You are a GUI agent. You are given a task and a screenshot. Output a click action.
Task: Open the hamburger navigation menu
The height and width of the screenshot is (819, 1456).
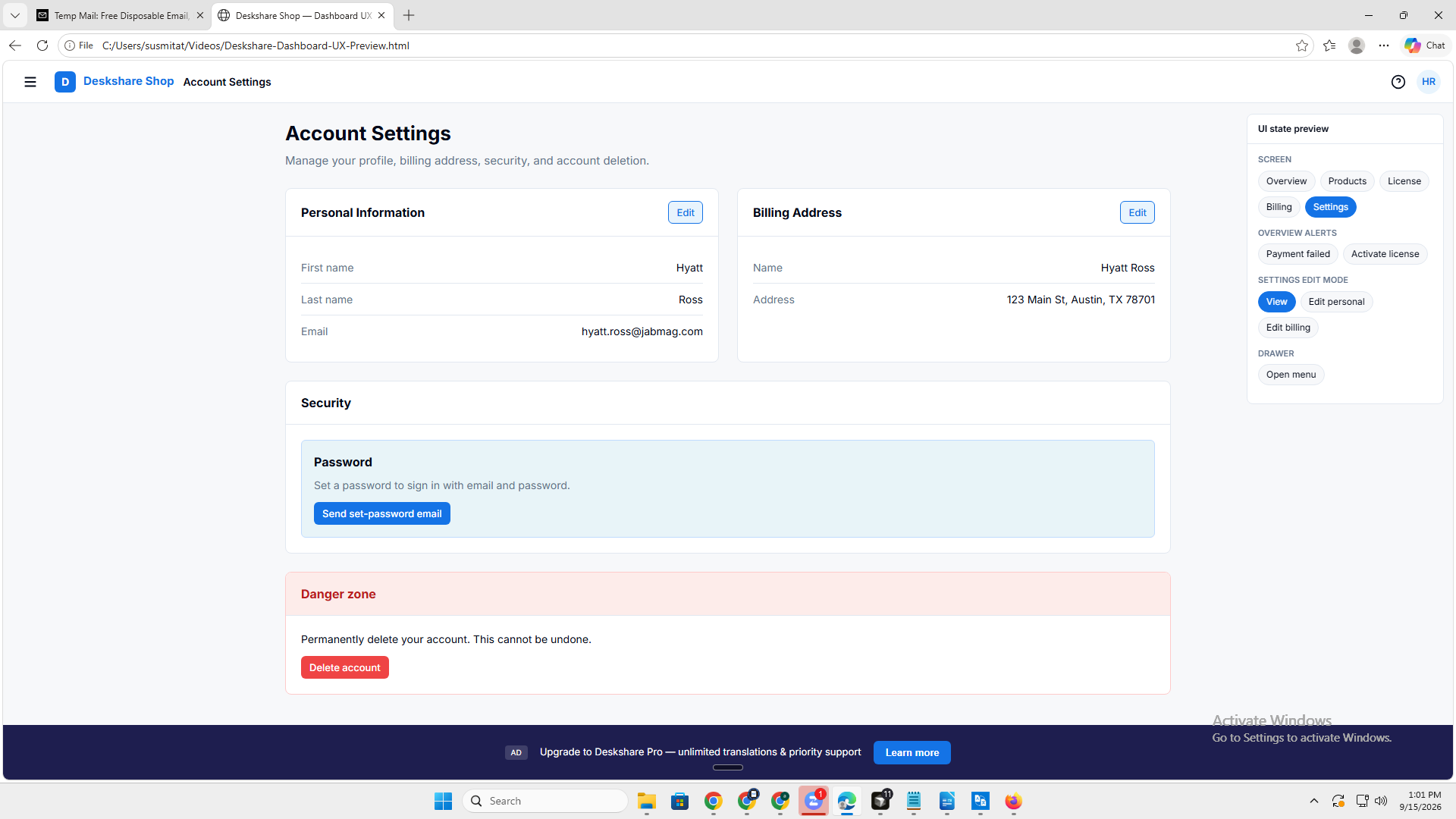(30, 82)
